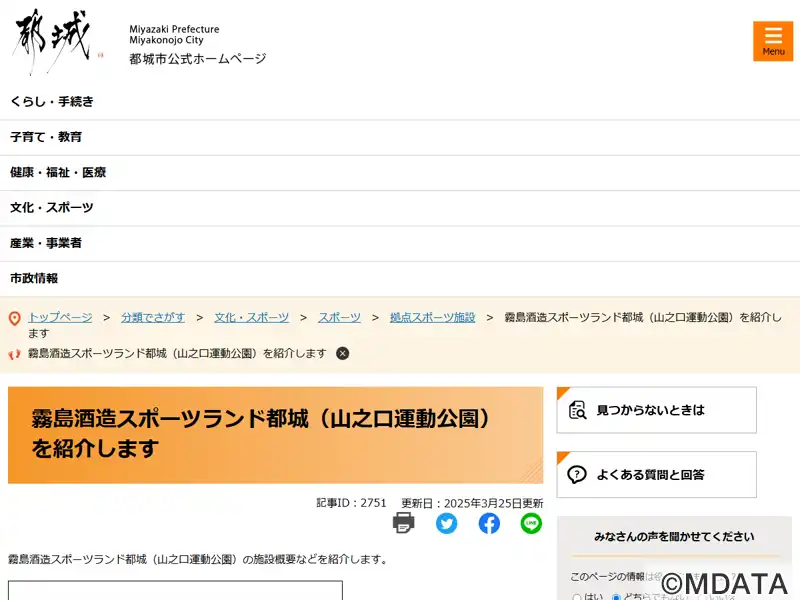Click the footprints history icon
The image size is (800, 600).
click(x=14, y=354)
